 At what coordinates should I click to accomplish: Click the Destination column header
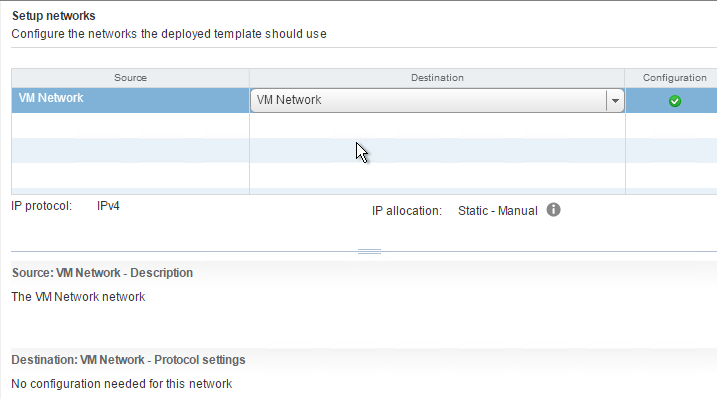point(437,78)
